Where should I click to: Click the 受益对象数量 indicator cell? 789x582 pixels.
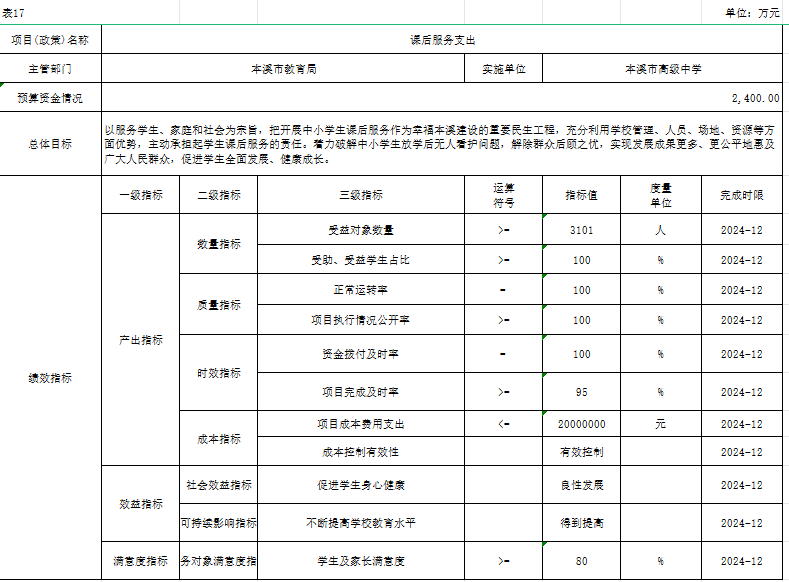pos(361,230)
